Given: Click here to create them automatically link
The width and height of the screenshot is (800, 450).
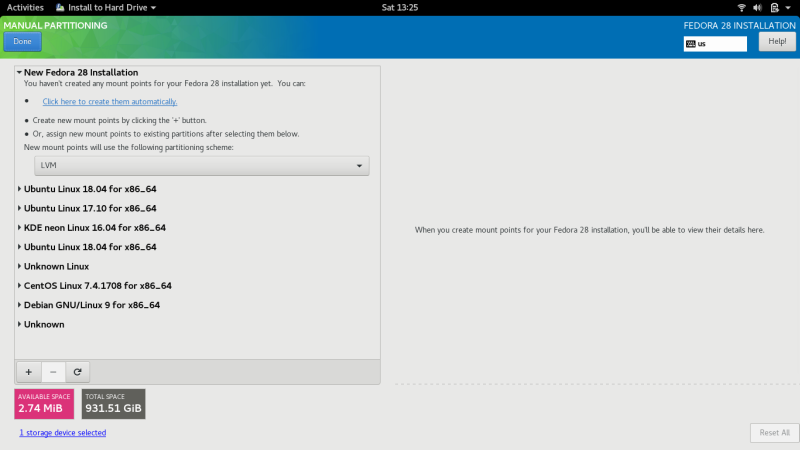Looking at the screenshot, I should [x=110, y=102].
